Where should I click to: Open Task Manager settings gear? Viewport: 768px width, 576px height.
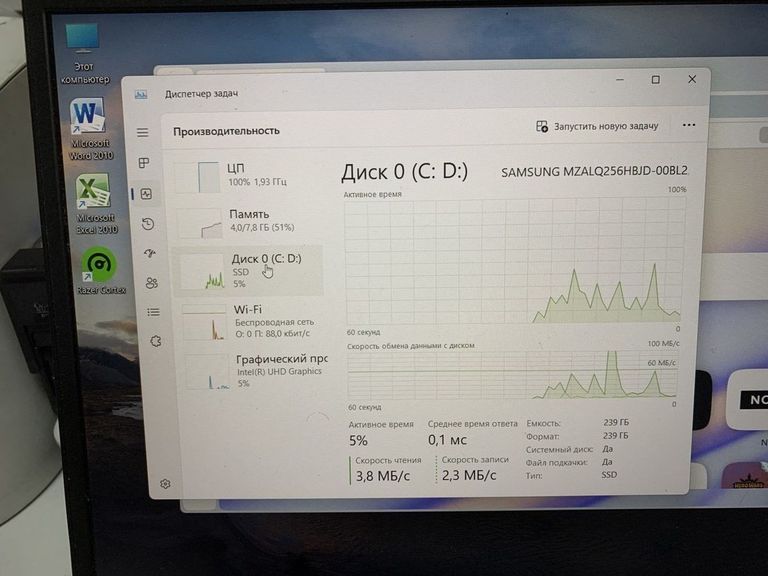pyautogui.click(x=165, y=483)
